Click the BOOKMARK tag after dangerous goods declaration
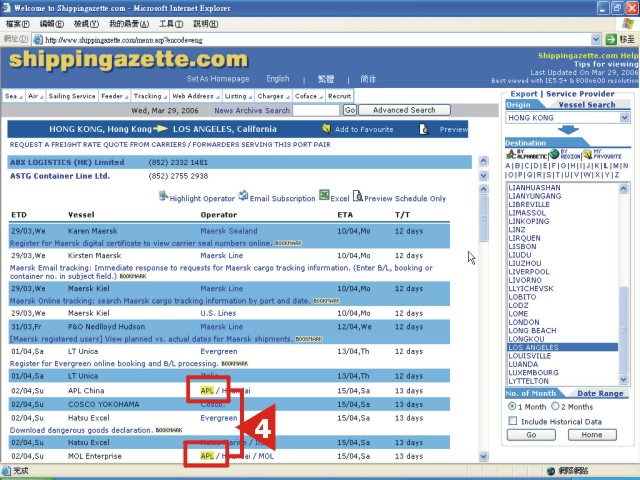The height and width of the screenshot is (480, 640). [169, 430]
